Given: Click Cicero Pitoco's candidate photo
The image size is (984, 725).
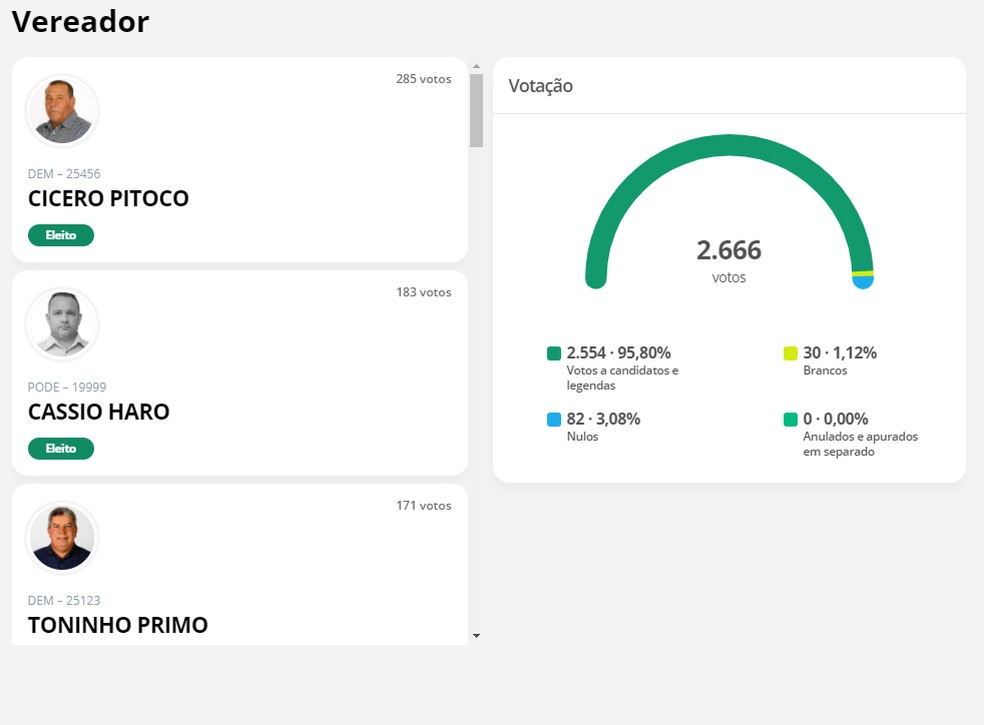Looking at the screenshot, I should point(62,111).
